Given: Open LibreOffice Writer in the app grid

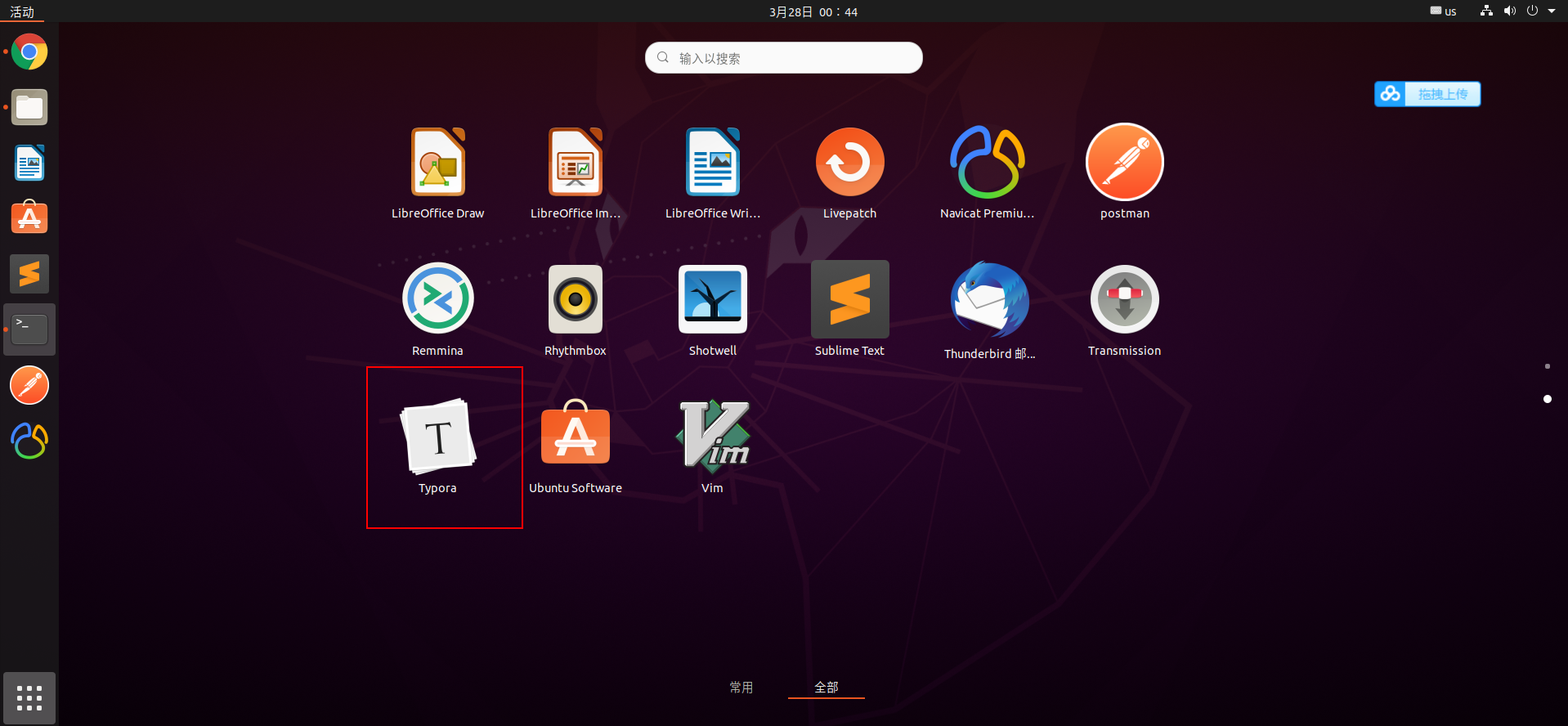Looking at the screenshot, I should (x=713, y=173).
